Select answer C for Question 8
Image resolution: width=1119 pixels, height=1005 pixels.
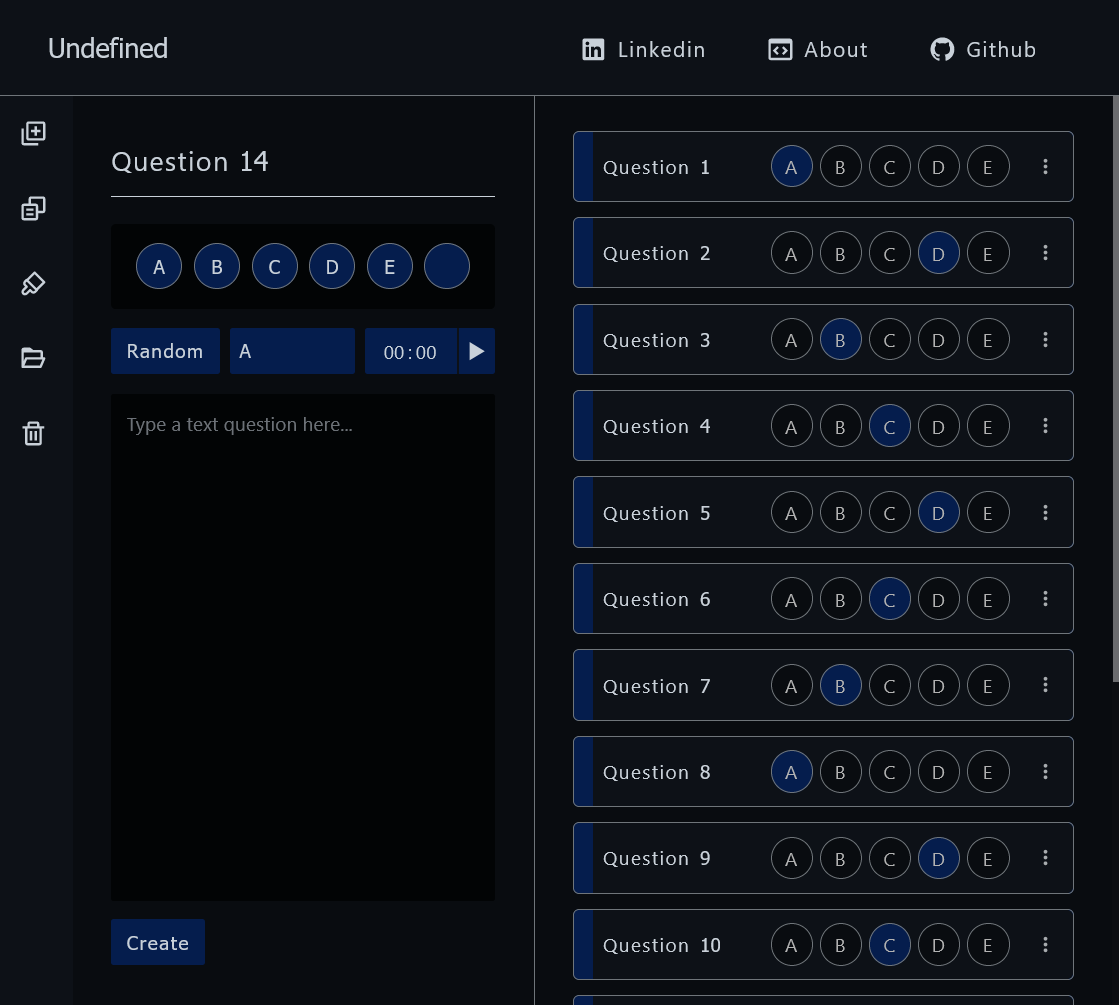890,772
